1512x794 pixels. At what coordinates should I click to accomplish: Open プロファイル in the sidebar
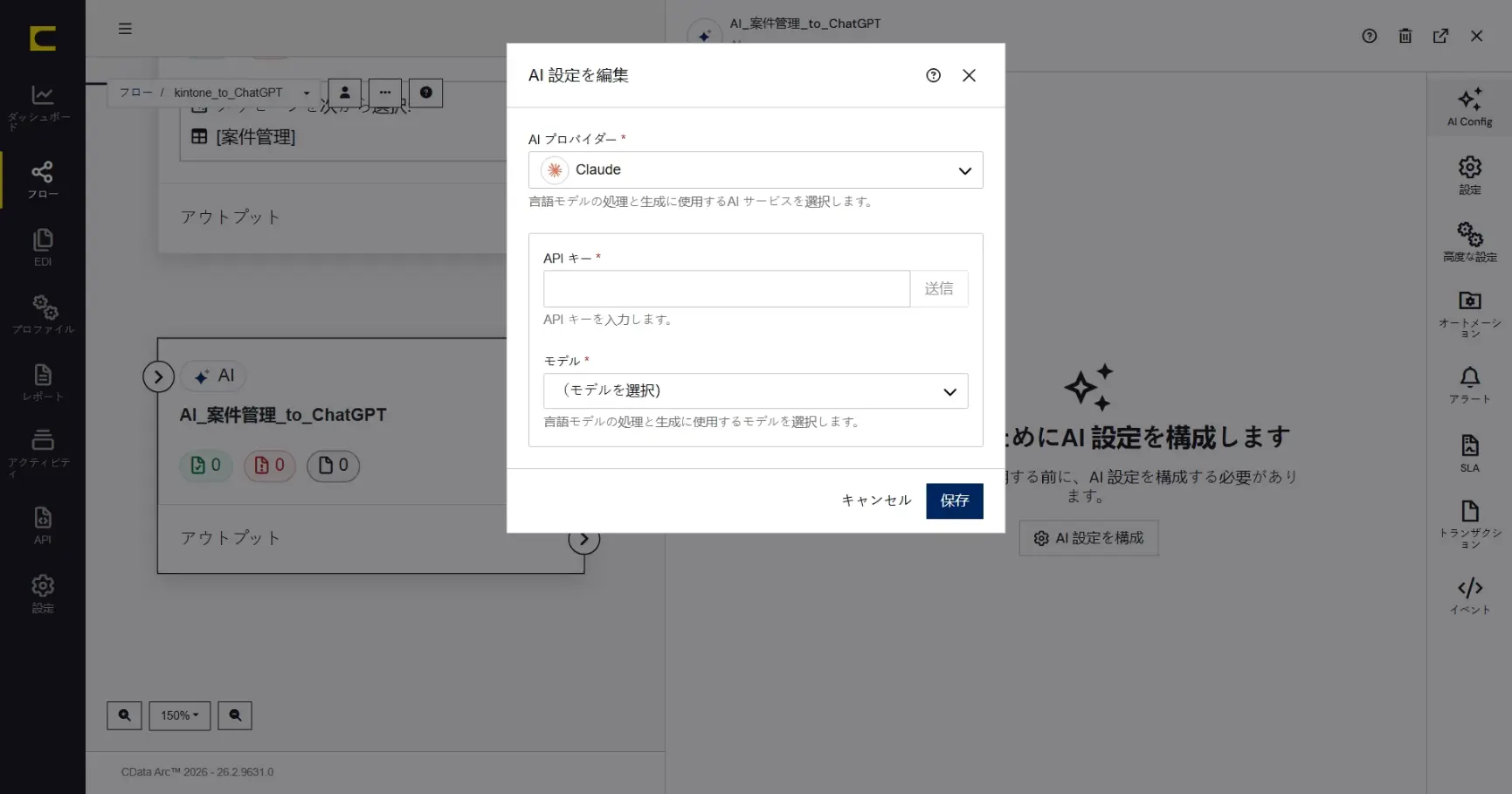(x=42, y=315)
